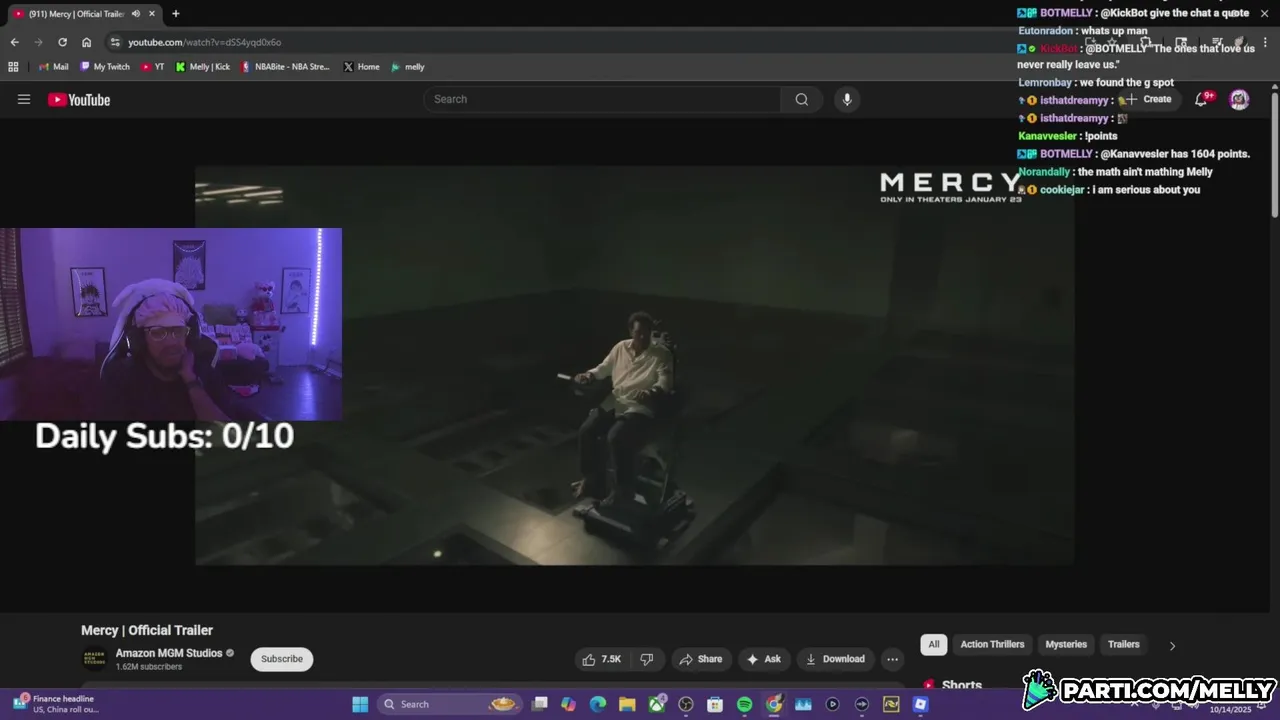Open the melly bookmark

tap(408, 67)
